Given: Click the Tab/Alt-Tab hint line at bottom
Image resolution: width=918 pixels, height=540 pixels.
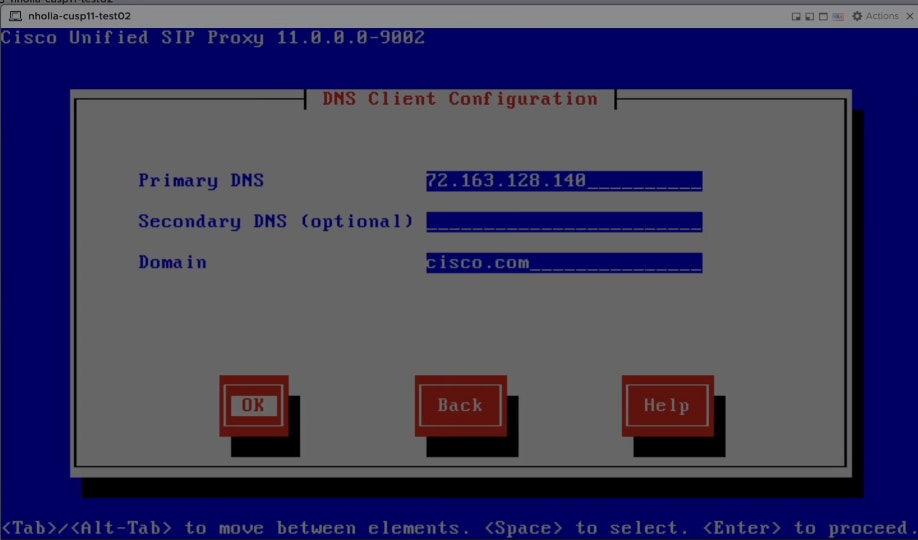Looking at the screenshot, I should [457, 528].
